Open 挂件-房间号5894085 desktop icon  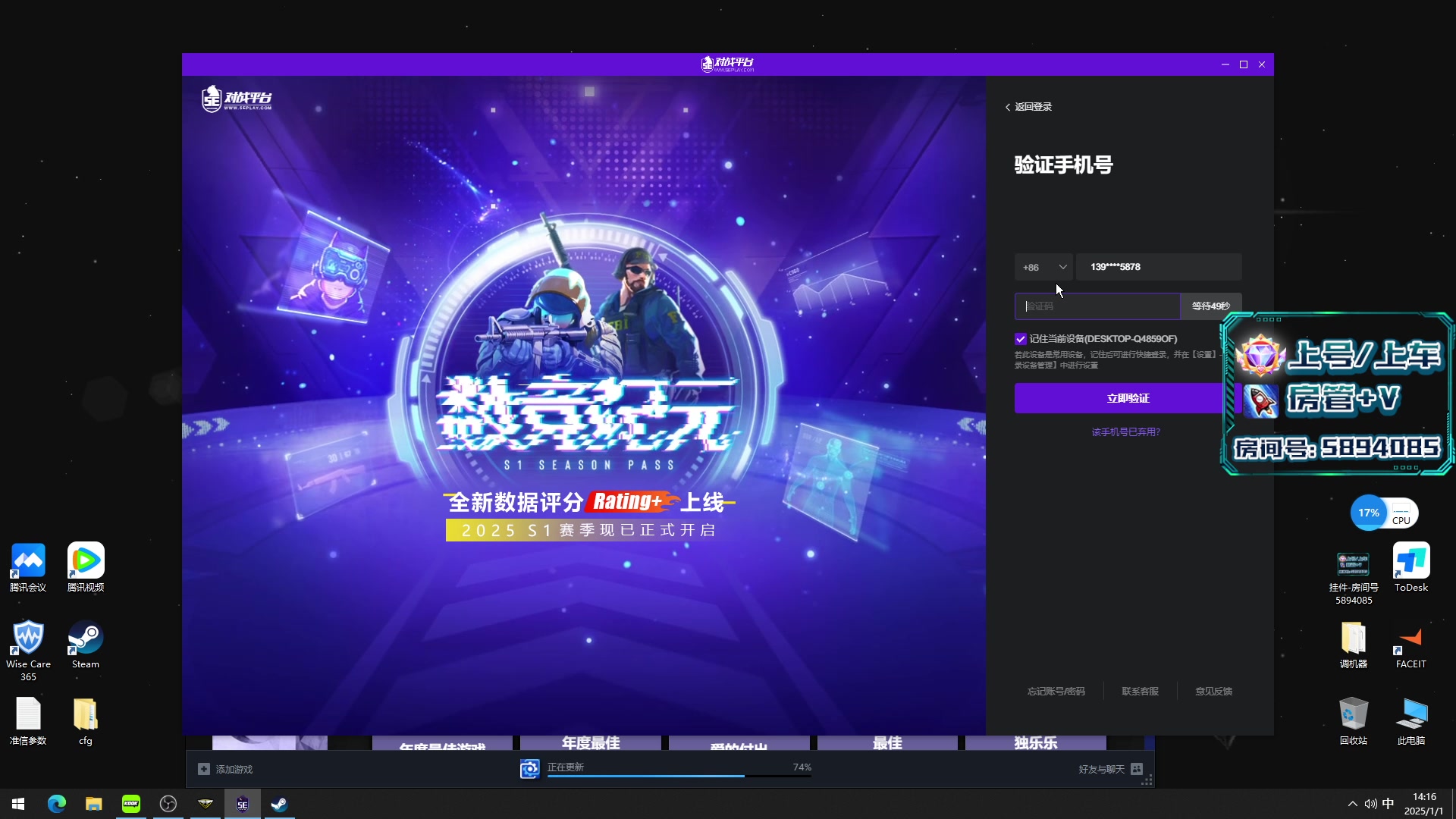click(x=1354, y=578)
